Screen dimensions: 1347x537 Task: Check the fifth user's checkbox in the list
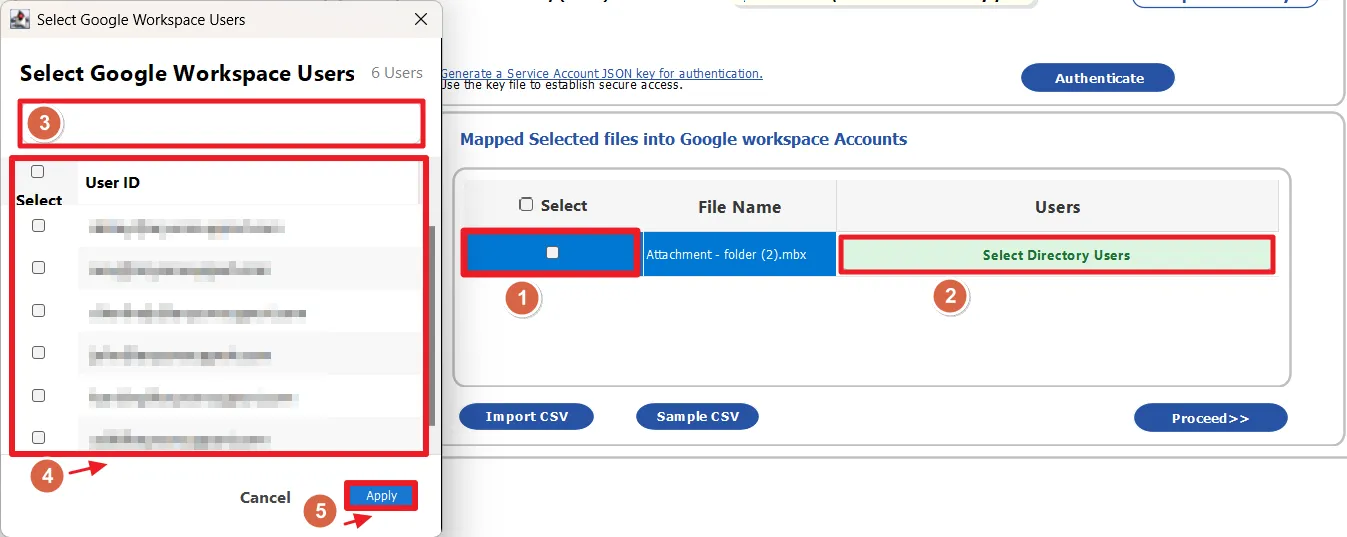click(38, 396)
